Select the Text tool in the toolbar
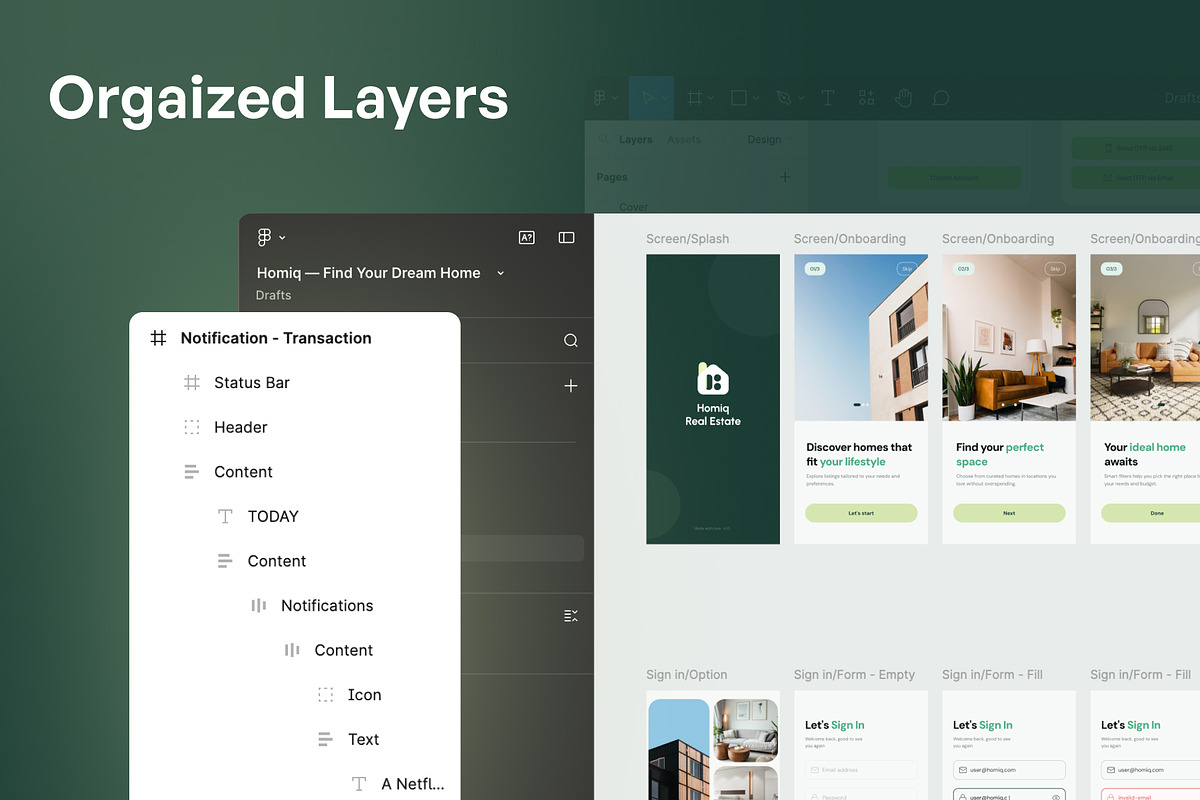The image size is (1200, 800). (x=828, y=98)
